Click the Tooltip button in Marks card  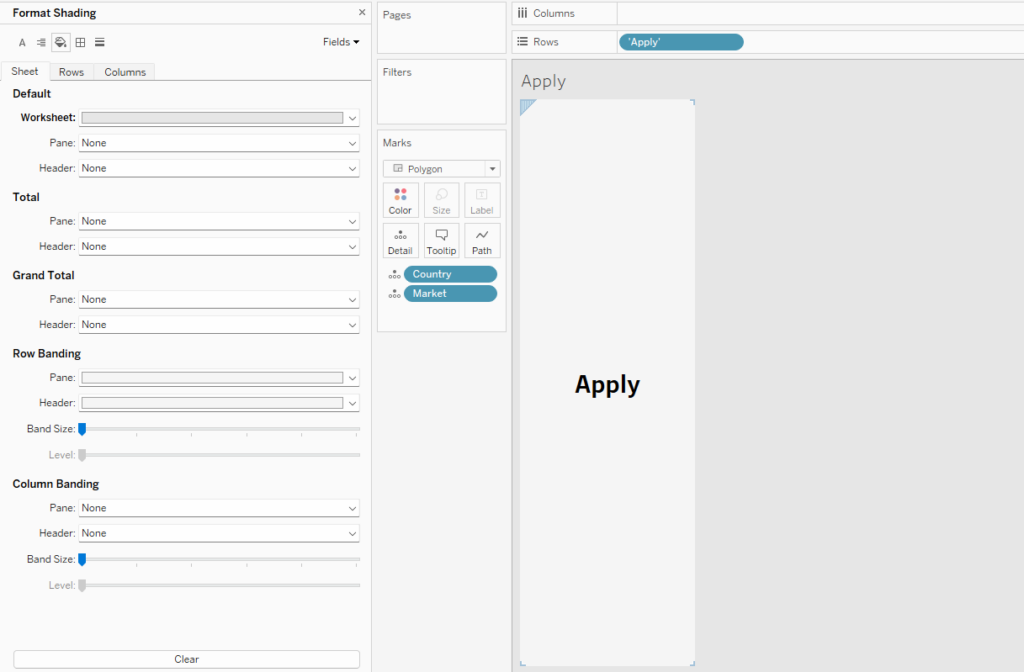click(x=441, y=241)
